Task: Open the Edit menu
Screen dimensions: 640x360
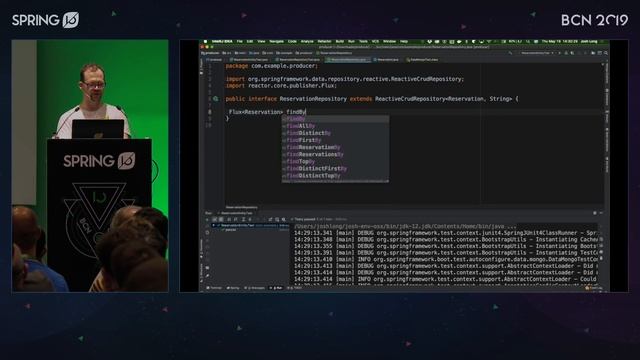Action: (250, 42)
